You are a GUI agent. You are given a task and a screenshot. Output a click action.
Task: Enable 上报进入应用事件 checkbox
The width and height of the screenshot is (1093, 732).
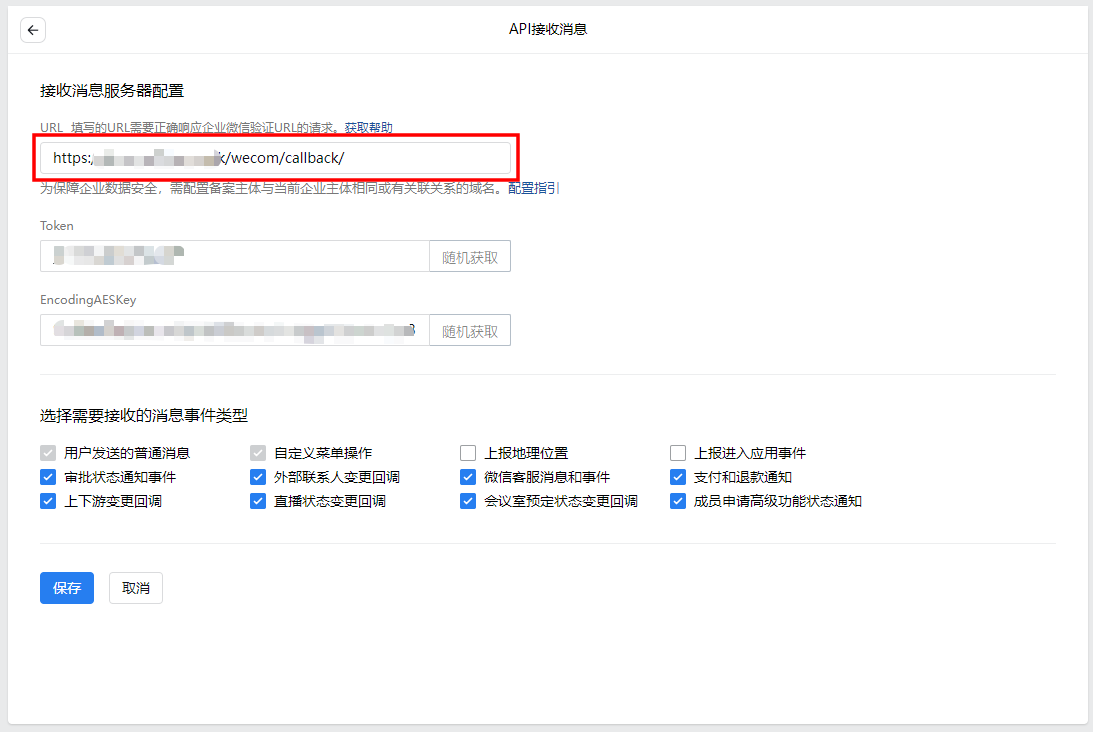678,453
